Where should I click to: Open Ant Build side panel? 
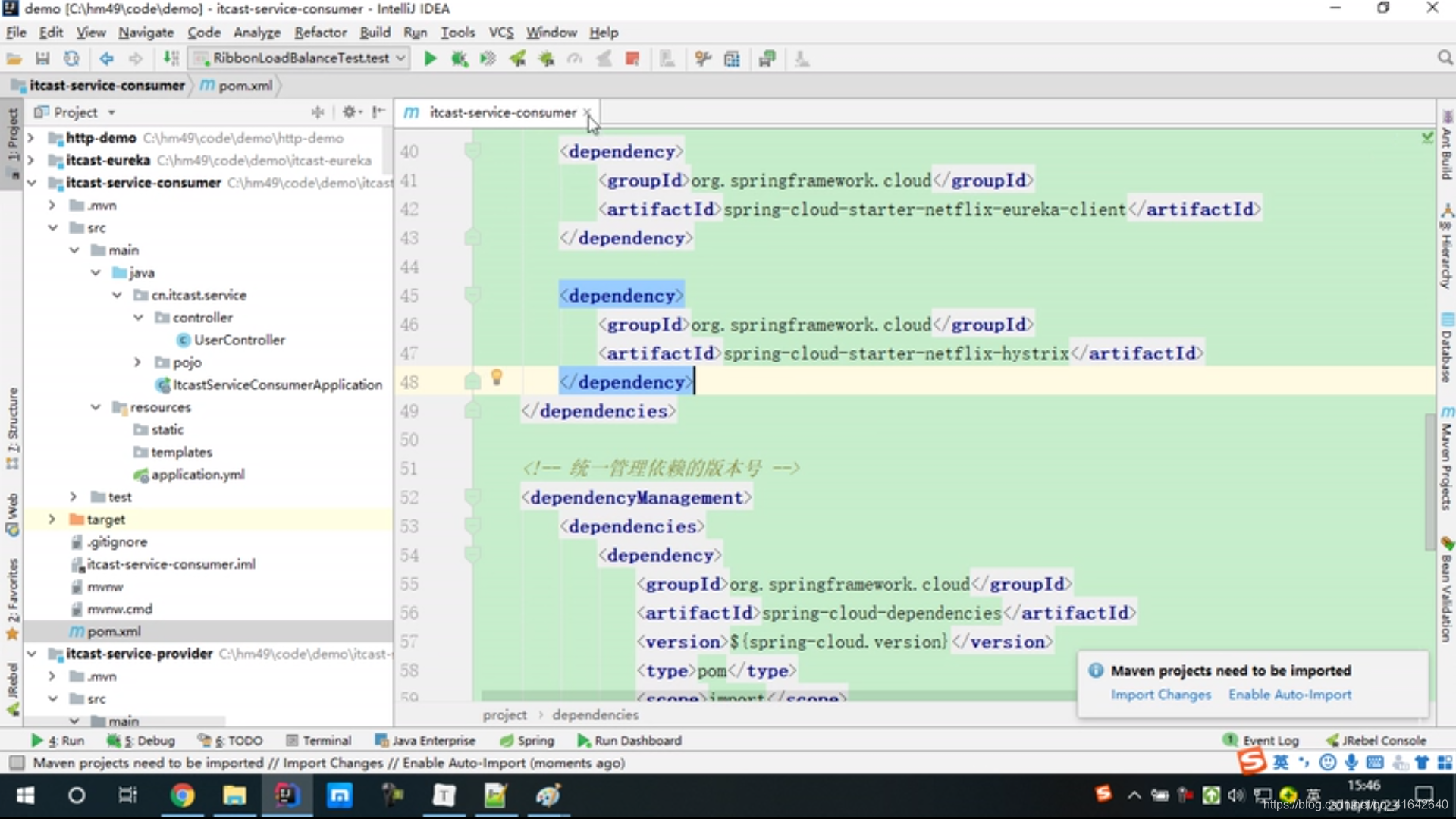point(1447,146)
